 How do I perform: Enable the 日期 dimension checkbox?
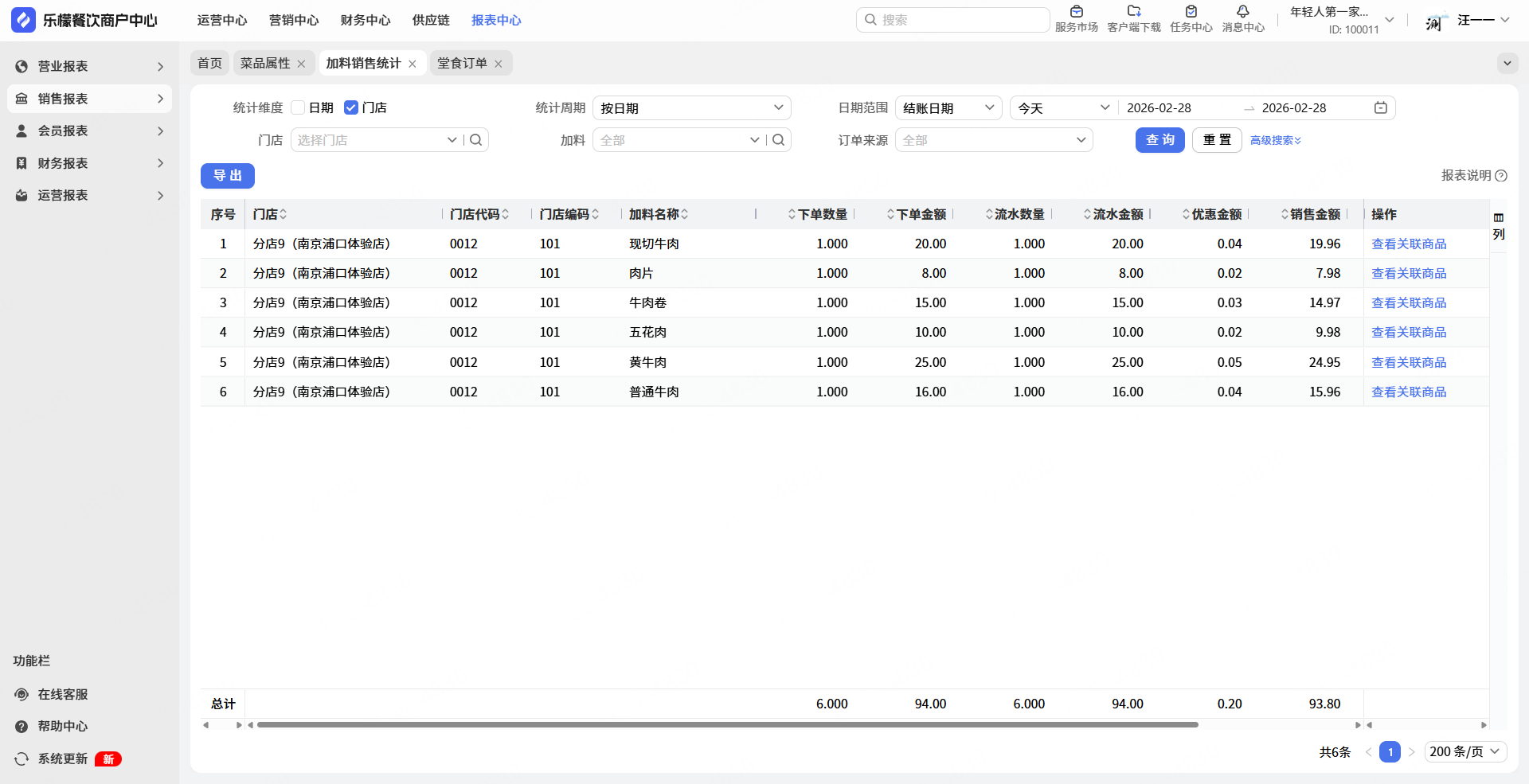pos(299,108)
